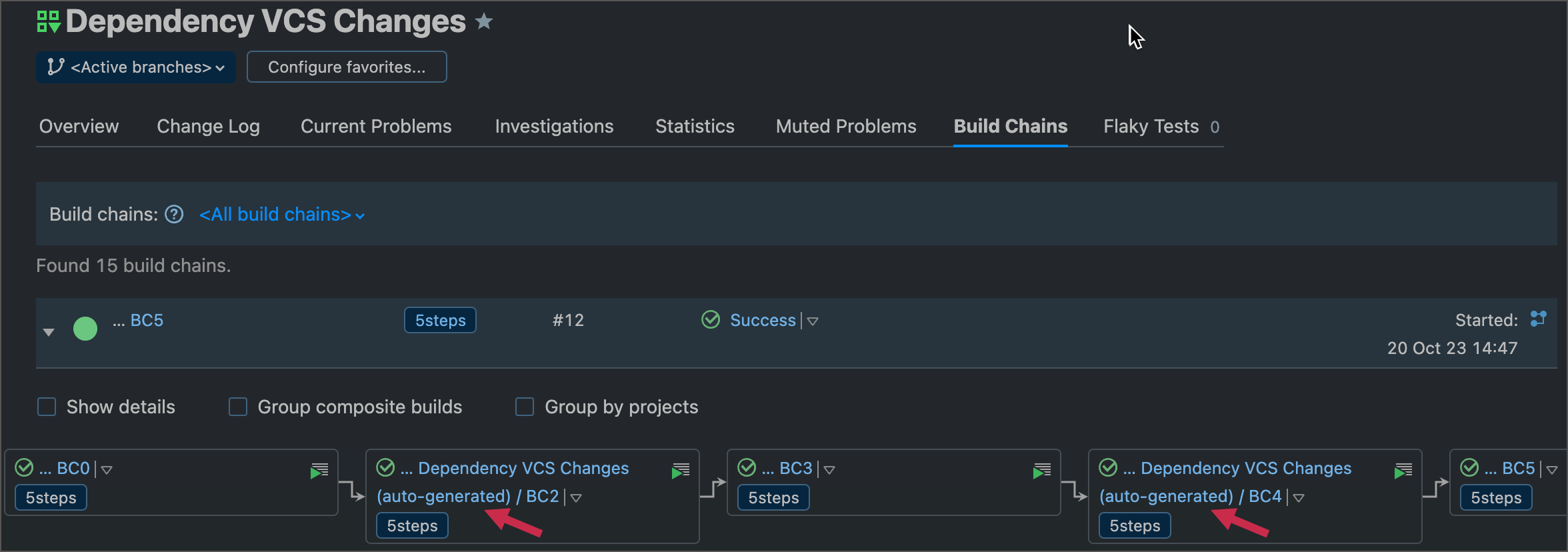The image size is (1568, 552).
Task: Expand the All build chains selector
Action: [282, 215]
